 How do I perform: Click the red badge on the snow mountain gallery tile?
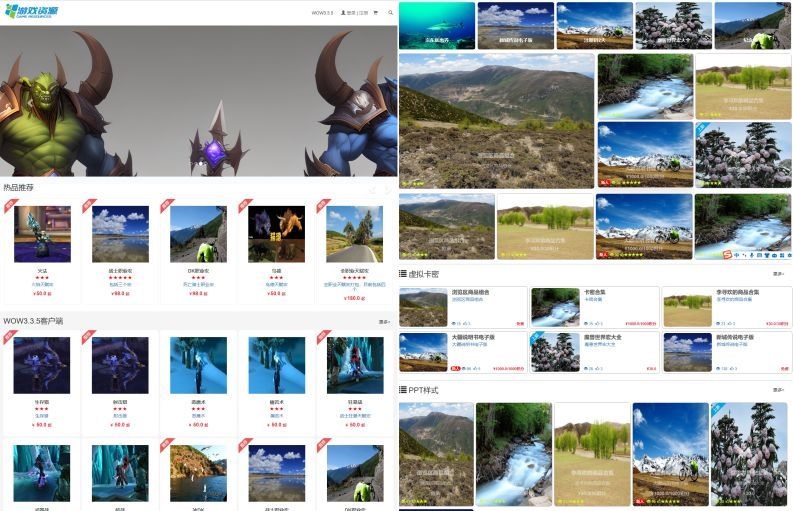[604, 183]
